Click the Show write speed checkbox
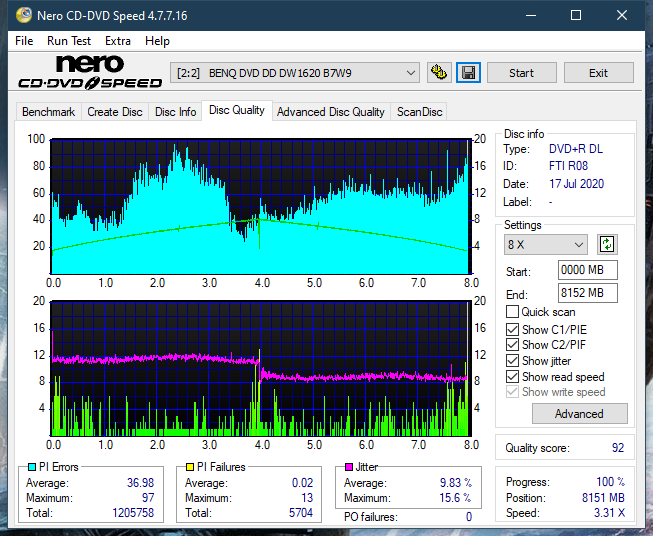The width and height of the screenshot is (653, 536). pyautogui.click(x=512, y=392)
